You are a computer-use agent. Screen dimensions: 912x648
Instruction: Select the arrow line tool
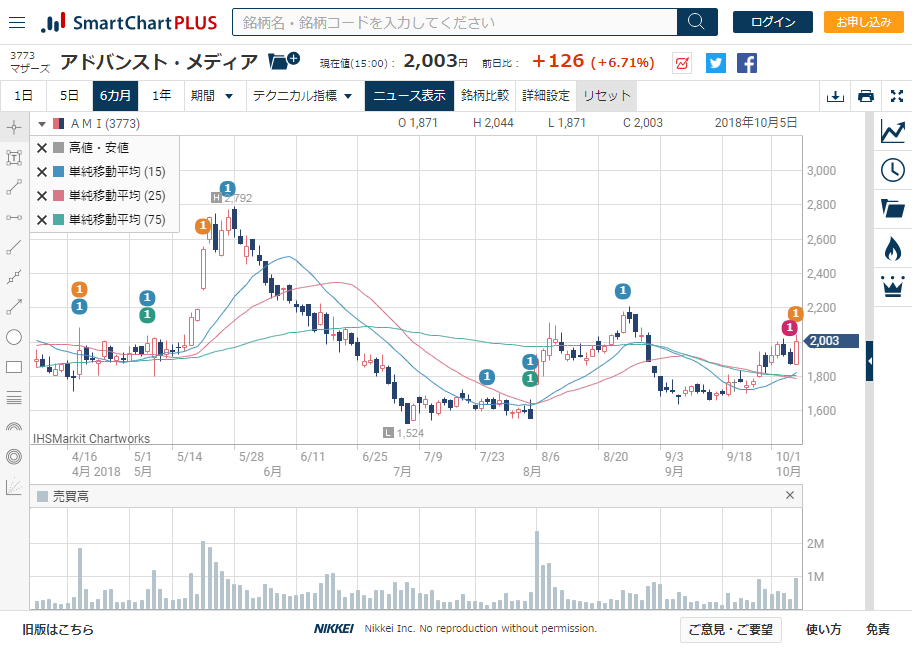(x=14, y=307)
